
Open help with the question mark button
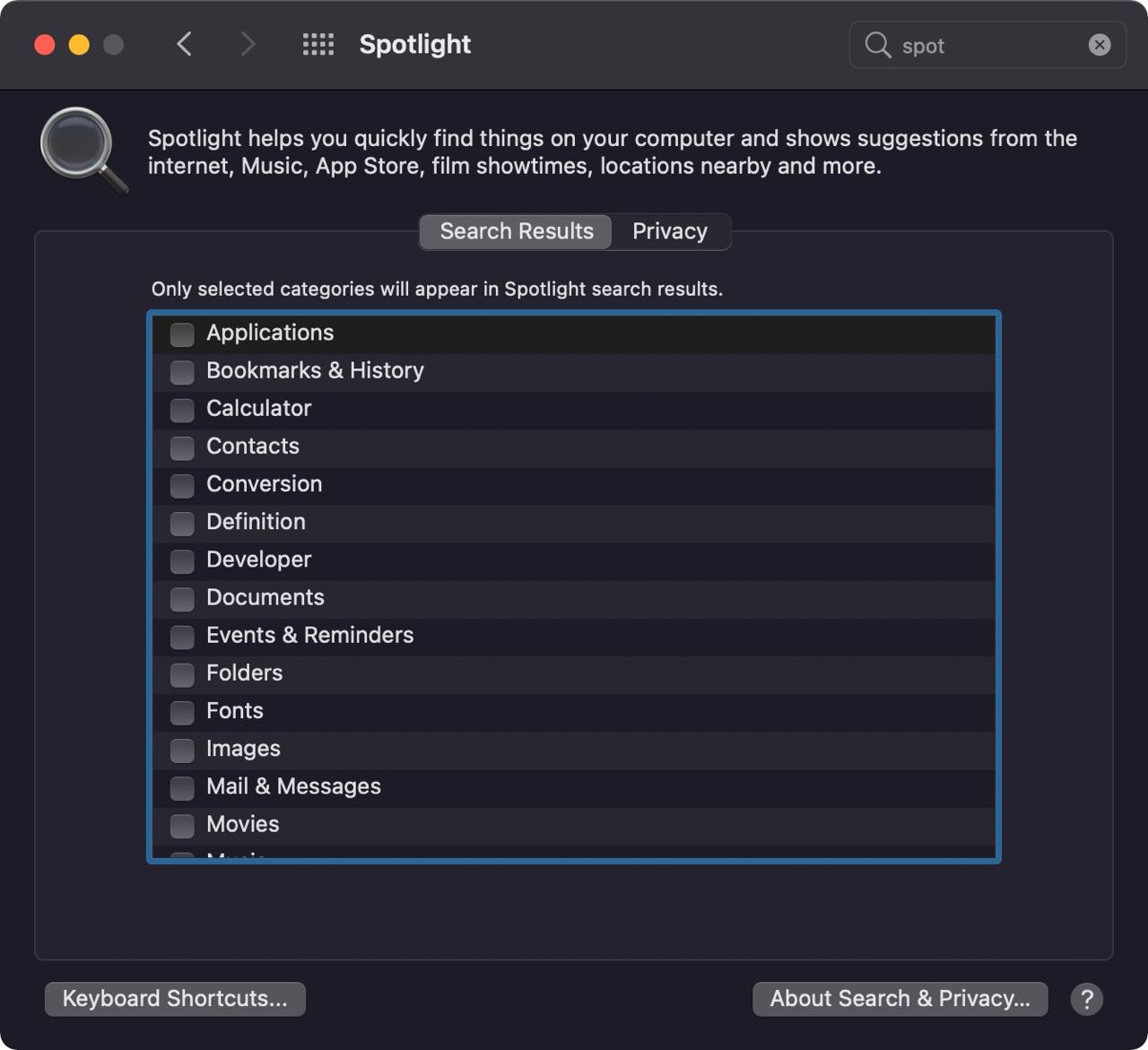pyautogui.click(x=1087, y=999)
